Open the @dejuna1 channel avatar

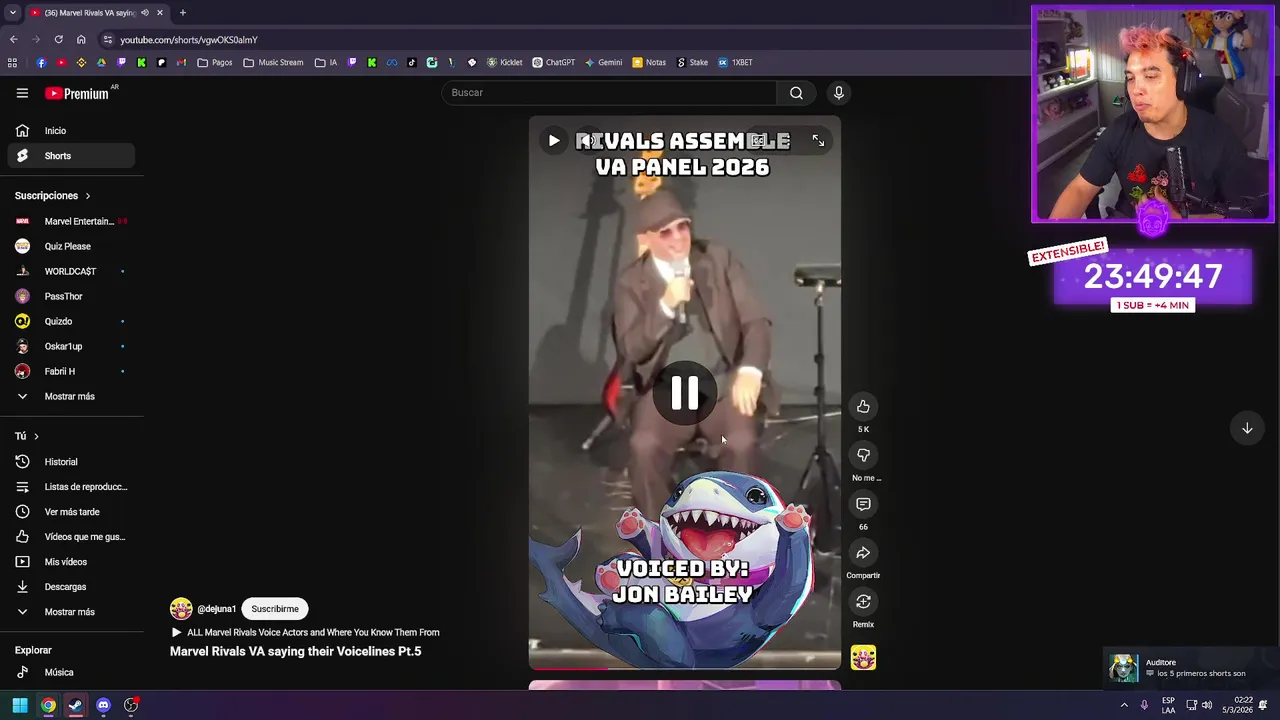[x=181, y=609]
